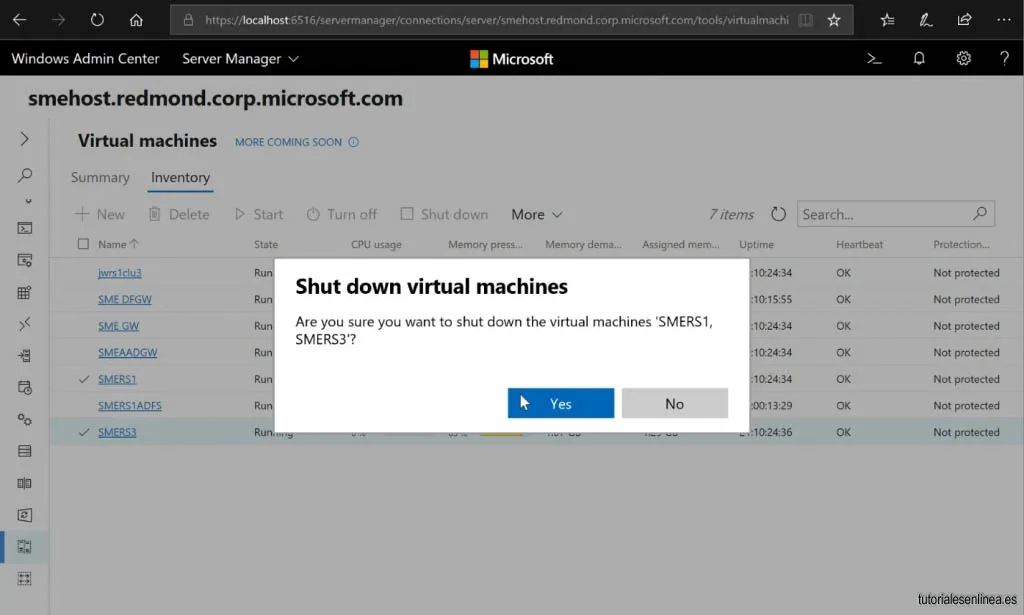The image size is (1024, 615).
Task: Open the SME DFGW virtual machine link
Action: (x=125, y=300)
